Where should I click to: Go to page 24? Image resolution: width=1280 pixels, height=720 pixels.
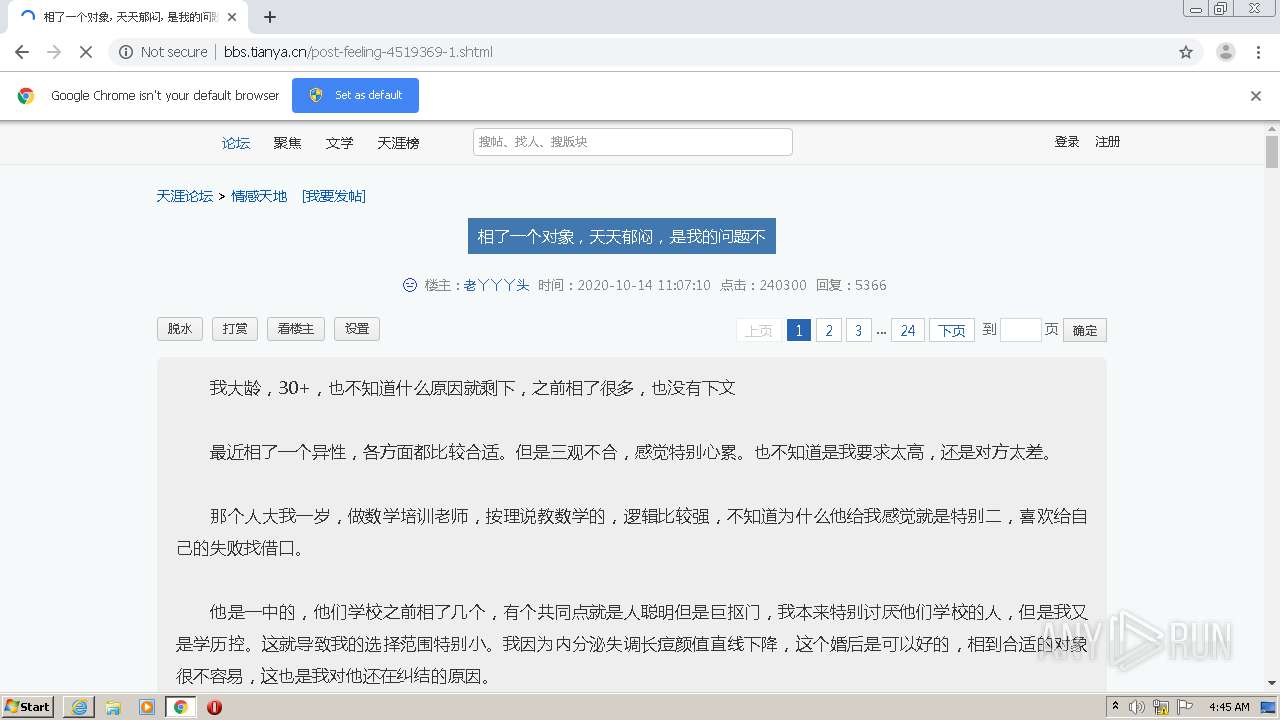pyautogui.click(x=908, y=330)
